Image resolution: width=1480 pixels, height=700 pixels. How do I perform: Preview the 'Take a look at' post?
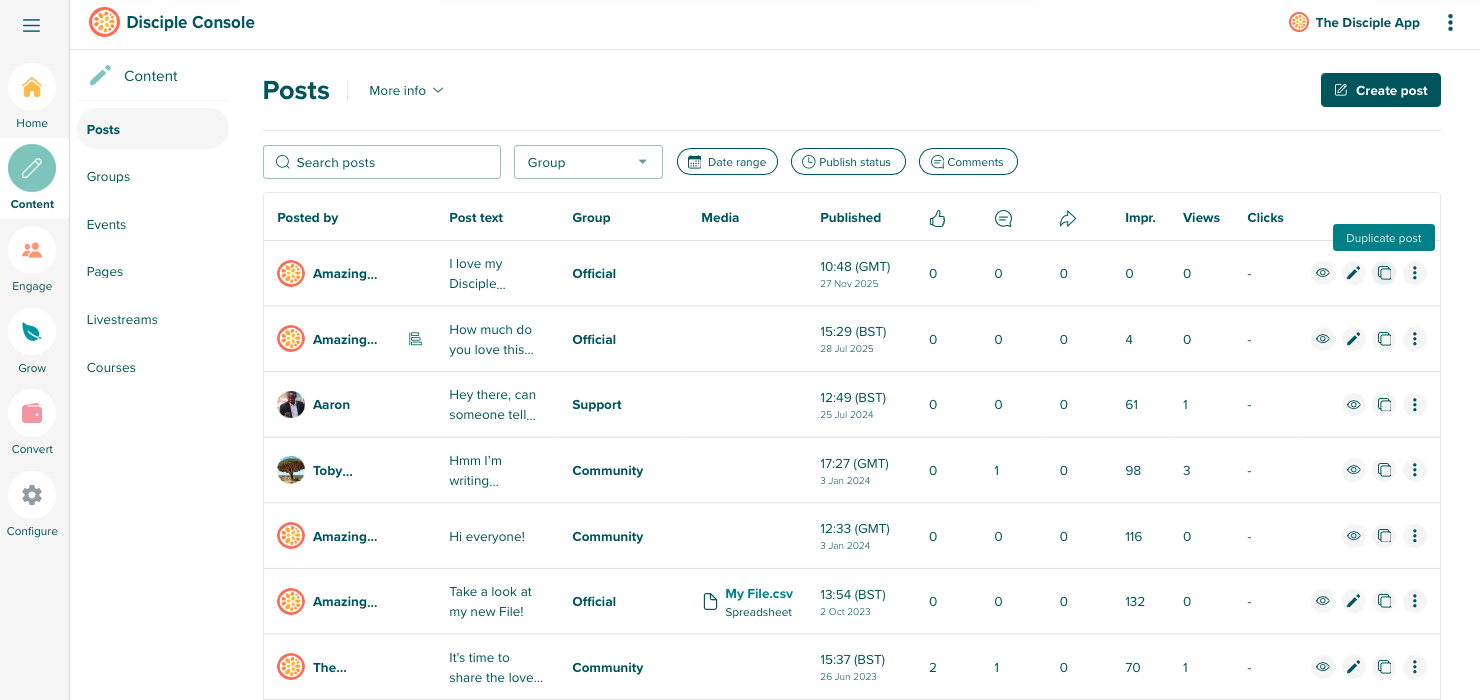[1322, 601]
